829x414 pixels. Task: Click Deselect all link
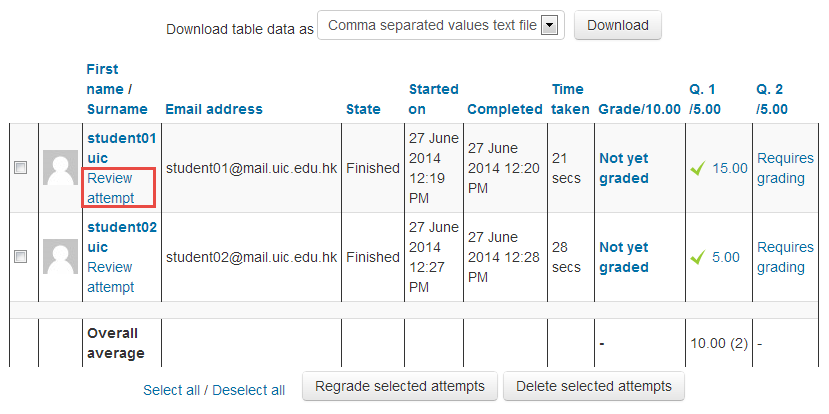pyautogui.click(x=248, y=390)
